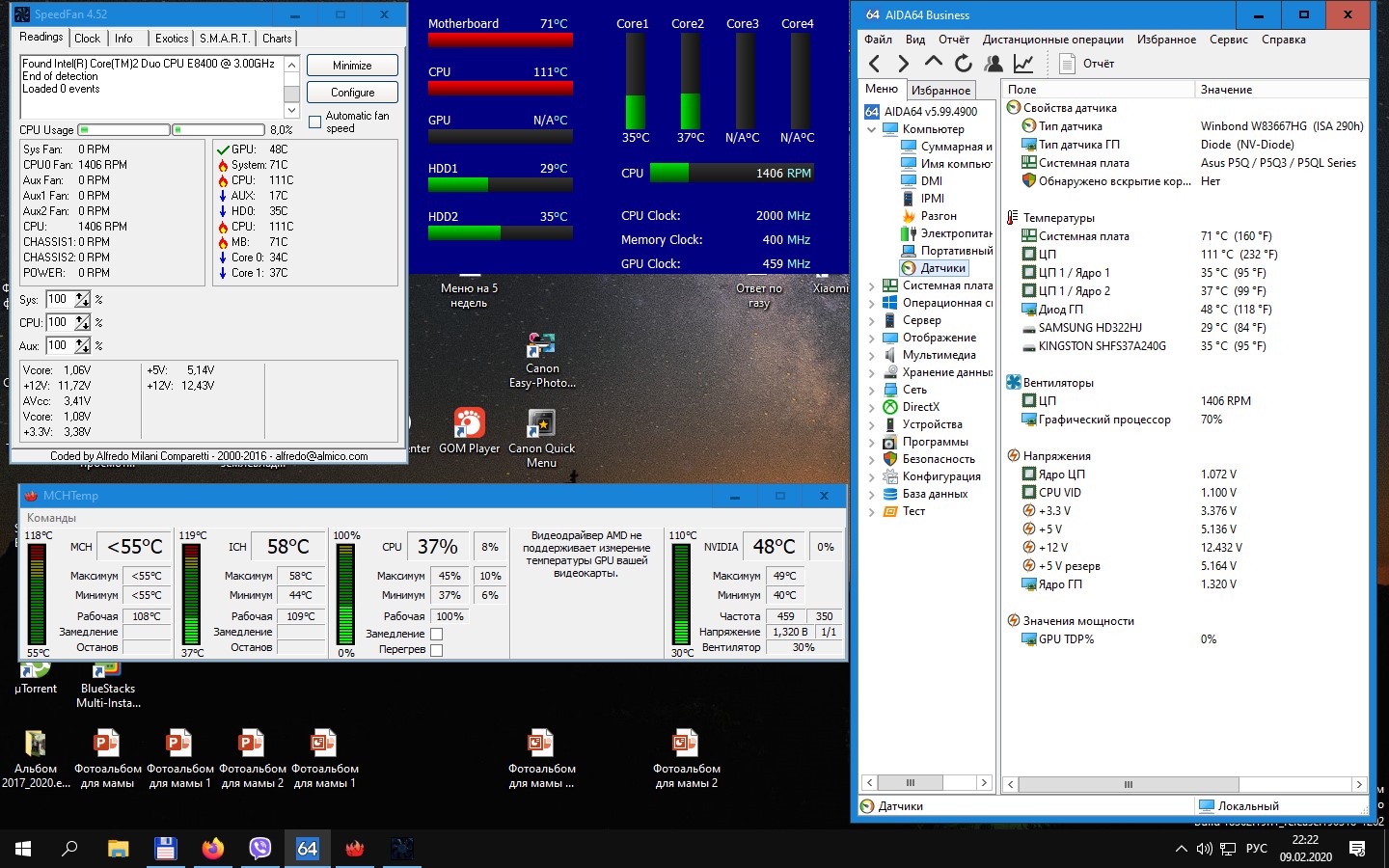The image size is (1389, 868).
Task: Show hidden system tray icons
Action: (1181, 849)
